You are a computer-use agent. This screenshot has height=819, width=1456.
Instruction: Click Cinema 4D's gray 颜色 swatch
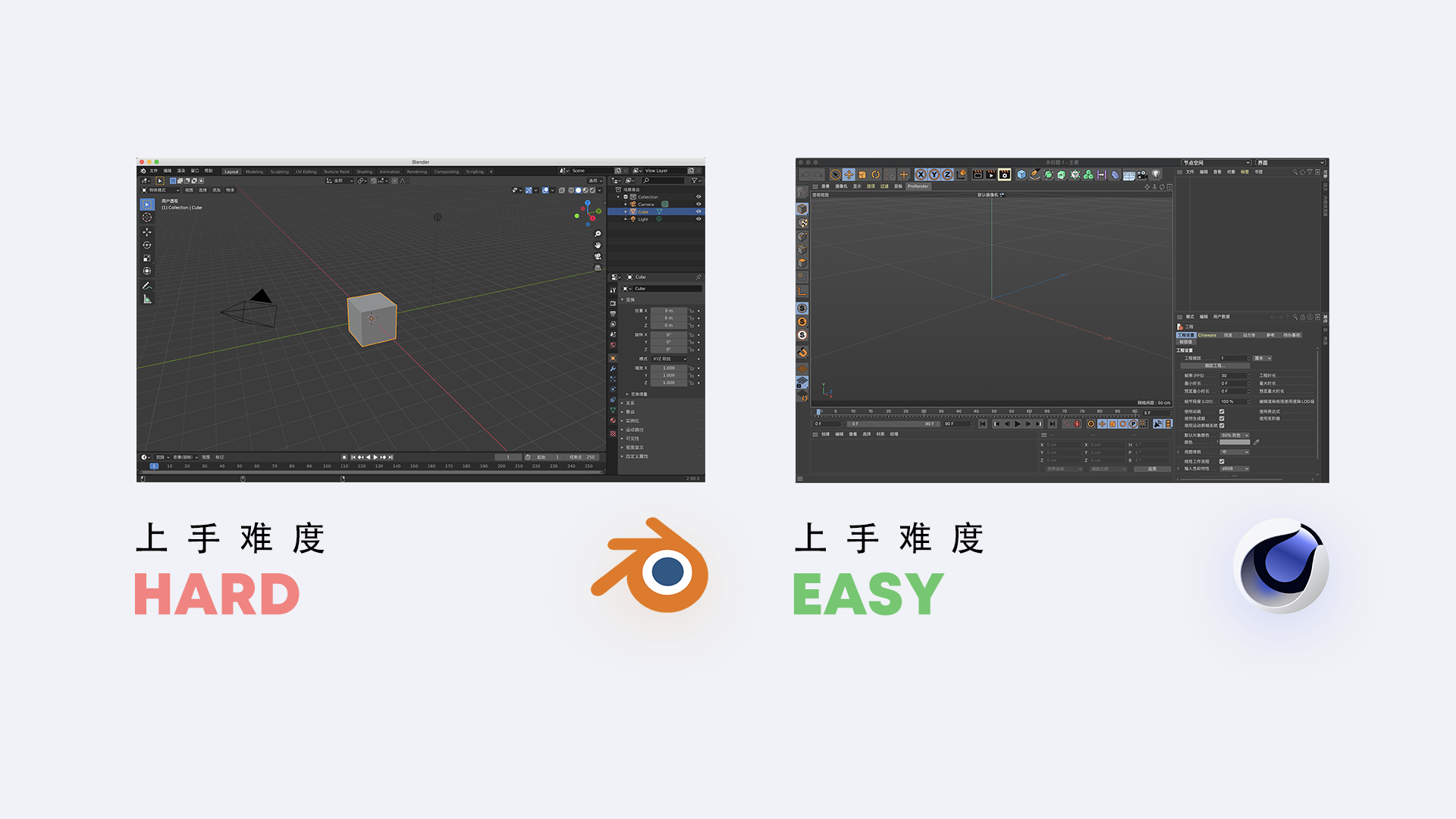point(1234,442)
